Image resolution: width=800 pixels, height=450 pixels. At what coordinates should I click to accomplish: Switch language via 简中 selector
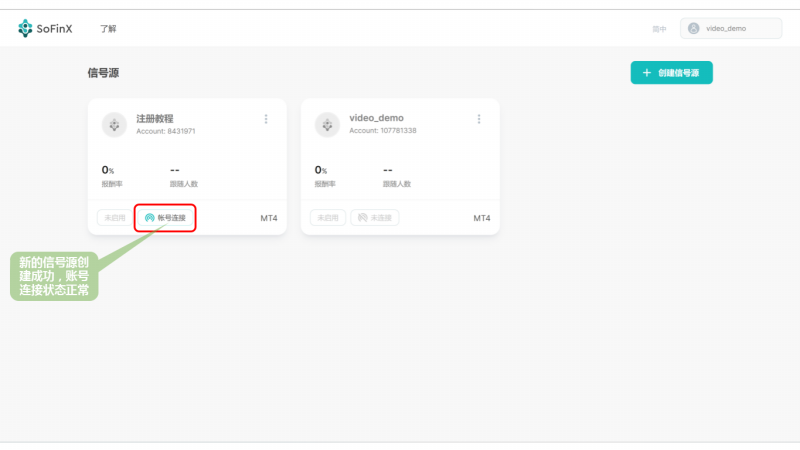pos(659,29)
